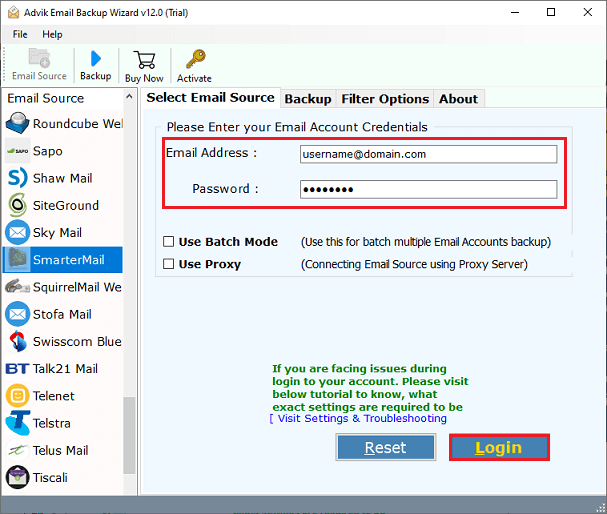Click the Backup play toolbar icon
The image size is (607, 514).
[x=96, y=58]
